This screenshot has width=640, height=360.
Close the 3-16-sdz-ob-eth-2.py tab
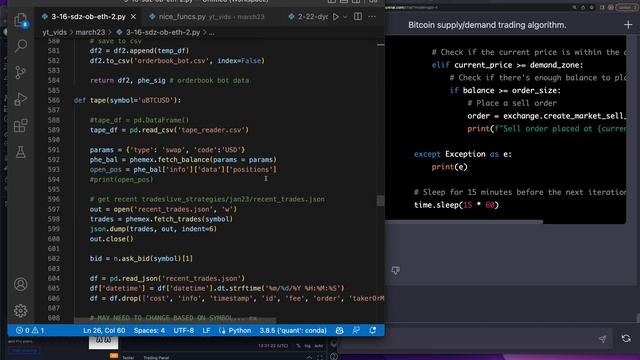[x=133, y=17]
